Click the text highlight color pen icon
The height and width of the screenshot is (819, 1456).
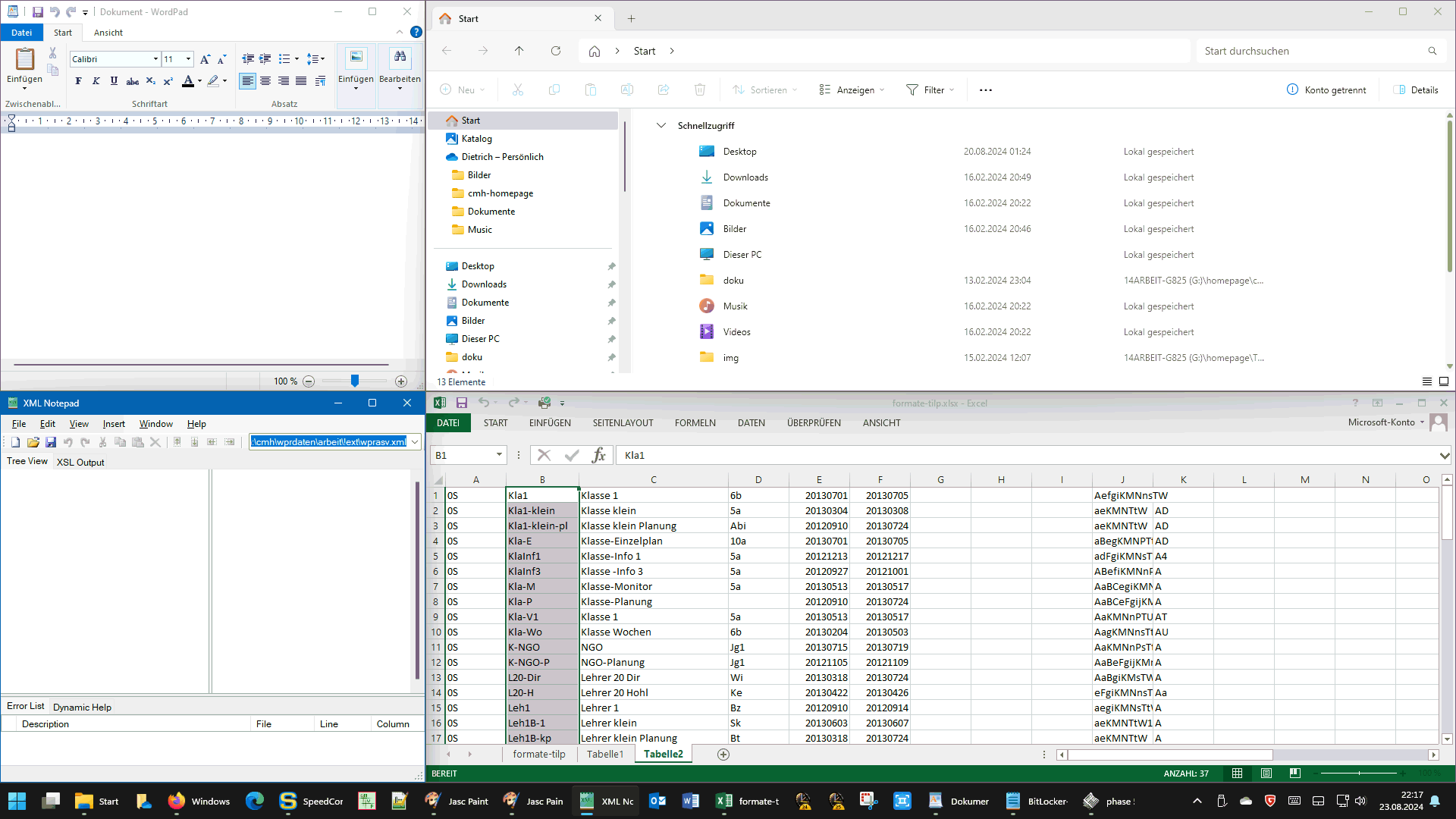(x=213, y=81)
